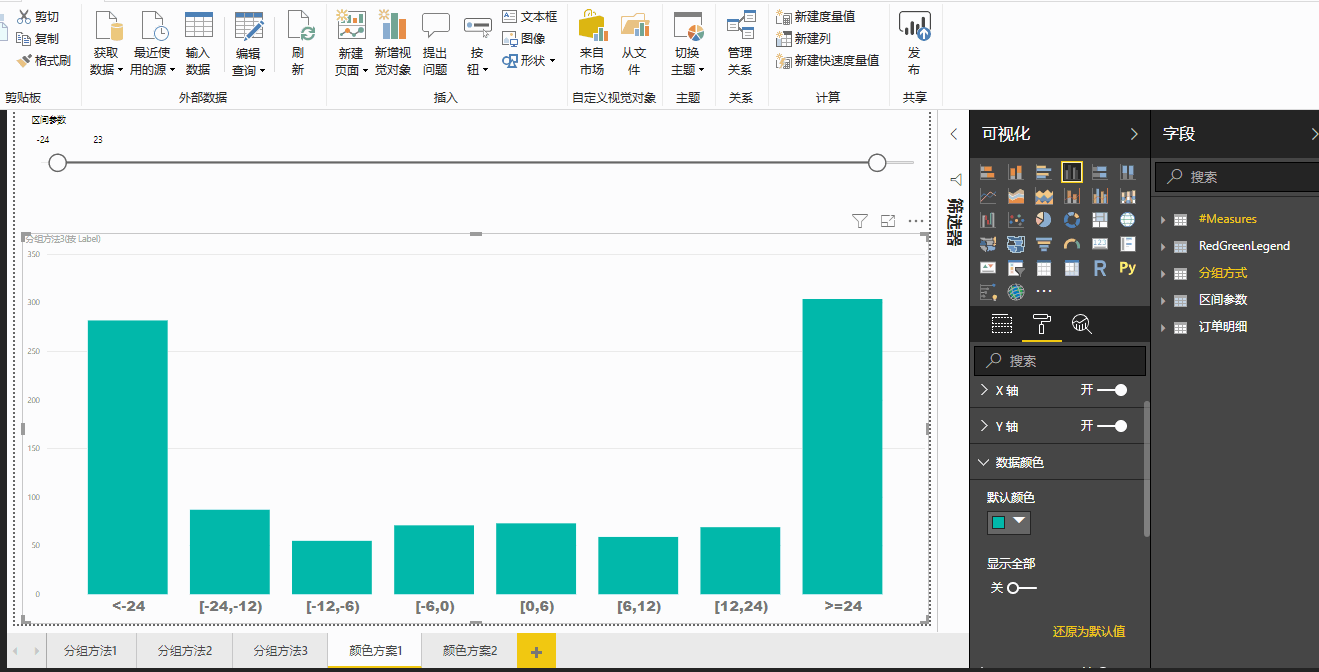Screen dimensions: 1319x672
Task: Choose the pie chart visualization
Action: pyautogui.click(x=1044, y=219)
